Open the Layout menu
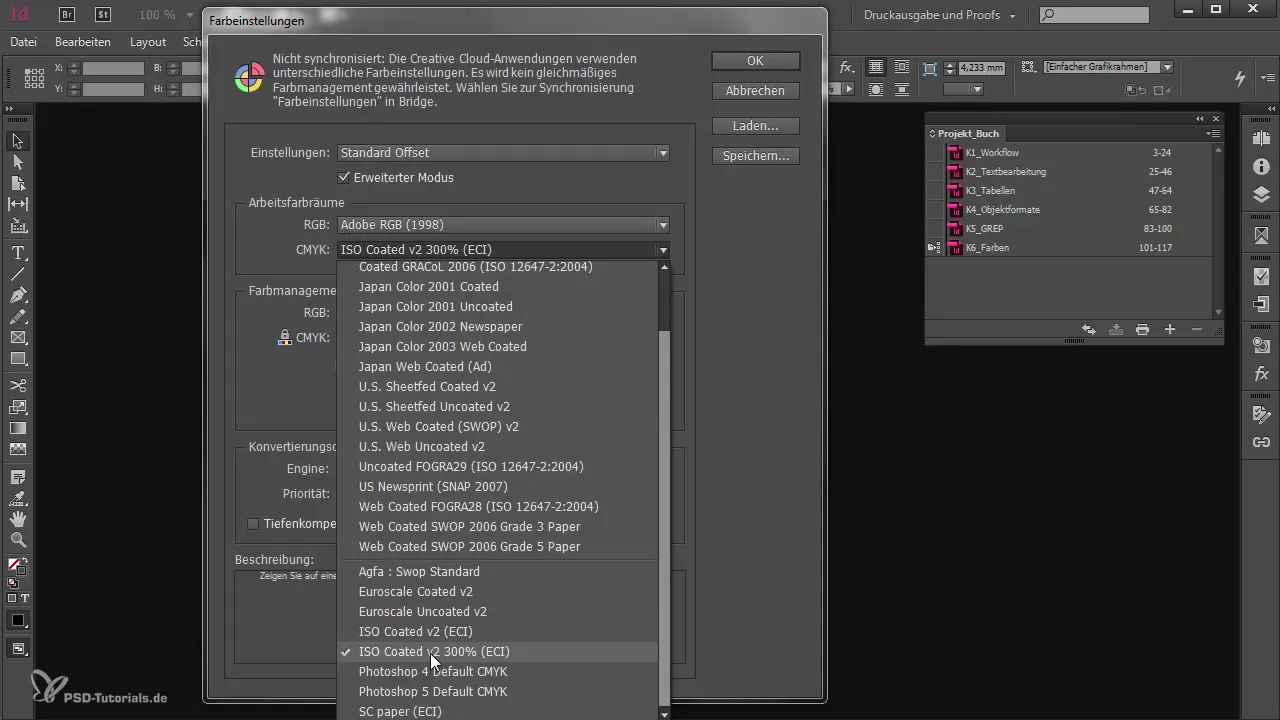Viewport: 1280px width, 720px height. 148,42
